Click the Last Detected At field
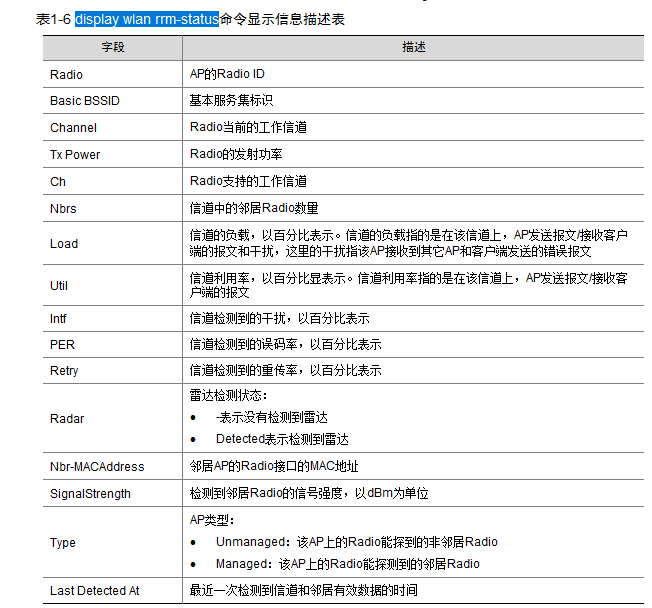Screen dimensions: 652x608 tap(113, 591)
